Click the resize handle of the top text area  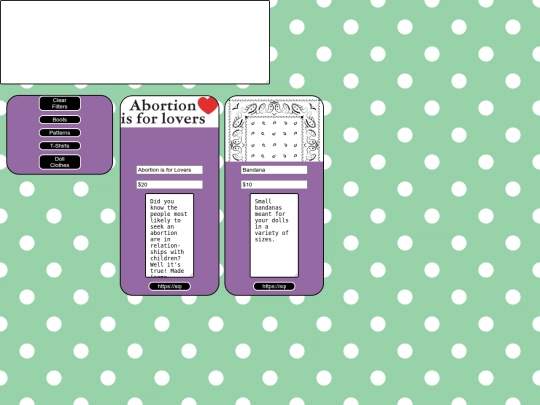click(267, 81)
